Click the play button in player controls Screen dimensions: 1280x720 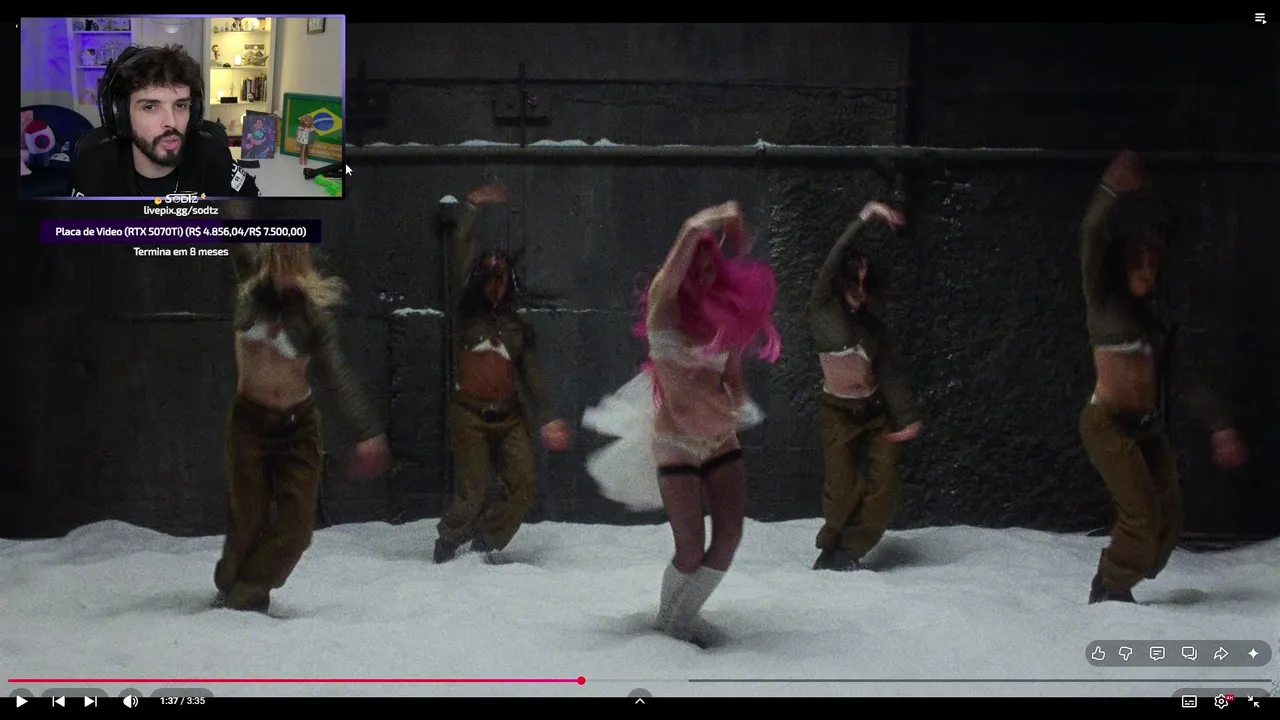pyautogui.click(x=21, y=701)
